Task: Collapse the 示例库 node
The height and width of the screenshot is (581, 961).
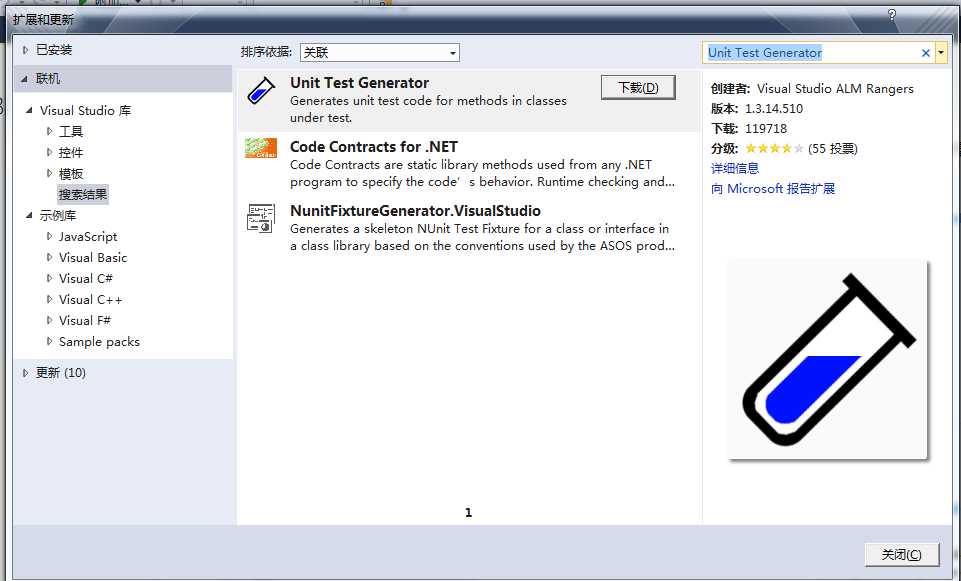Action: [x=29, y=215]
